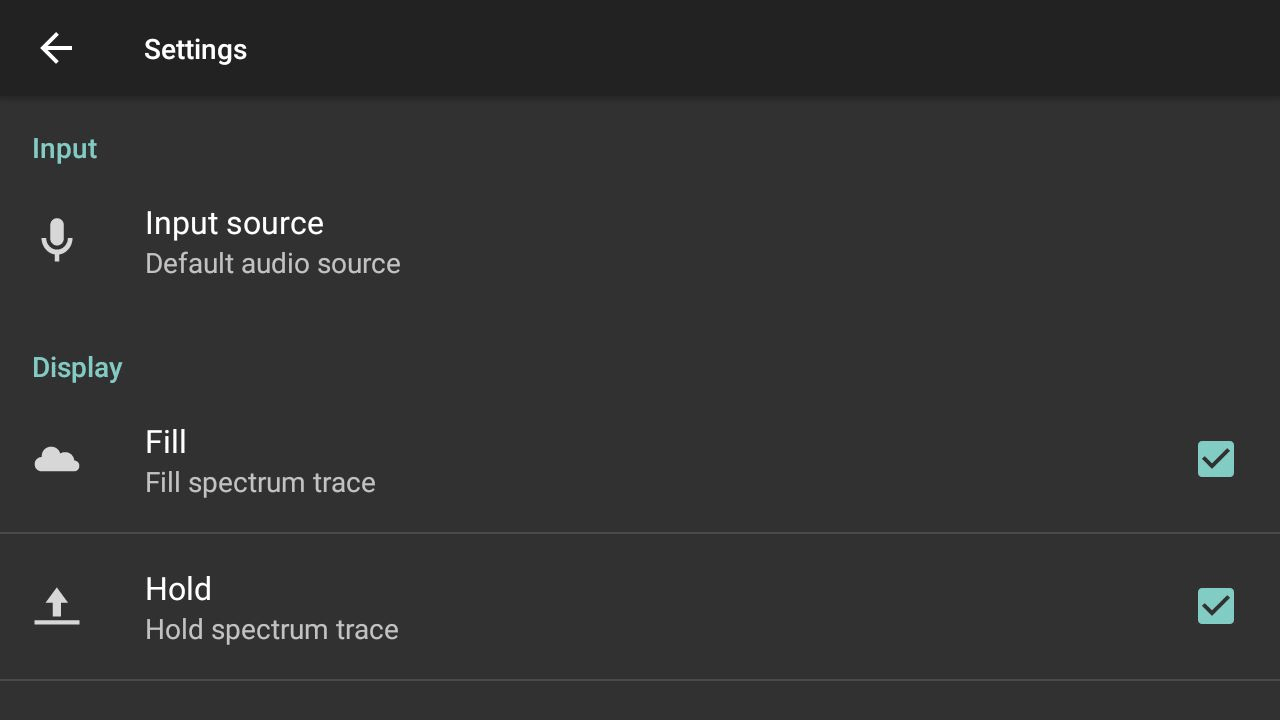This screenshot has height=720, width=1280.
Task: Click the cloud icon beside Fill
Action: (57, 460)
